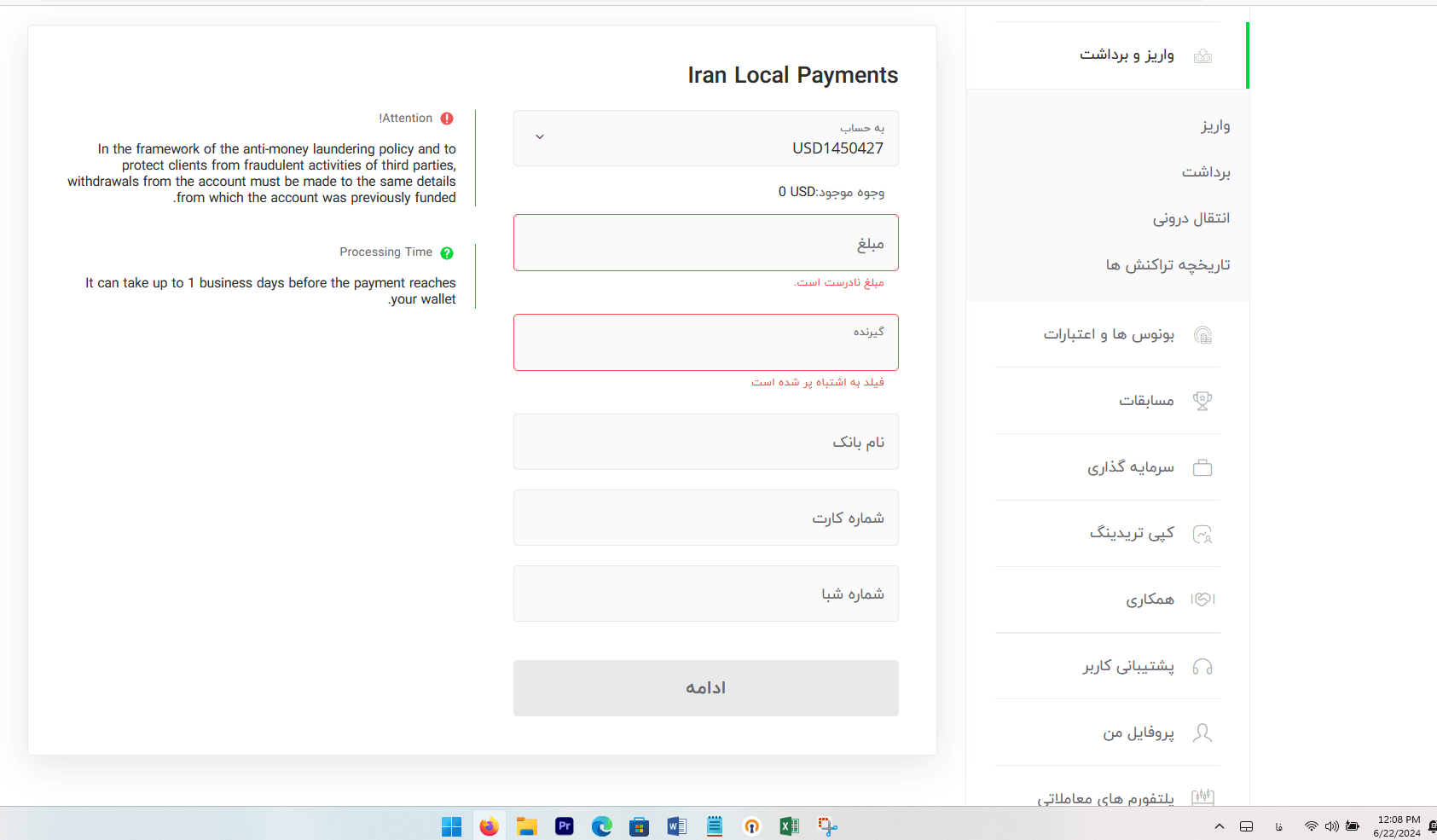
Task: Click the my profile person icon
Action: tap(1202, 733)
